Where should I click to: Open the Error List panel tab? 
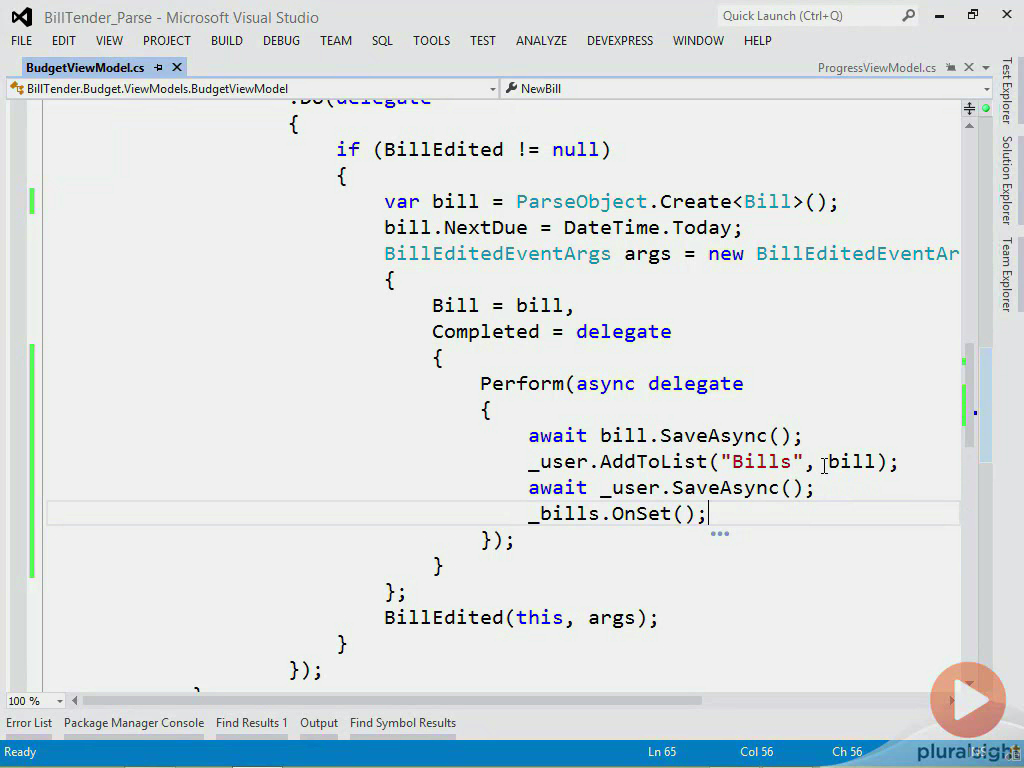[x=29, y=723]
